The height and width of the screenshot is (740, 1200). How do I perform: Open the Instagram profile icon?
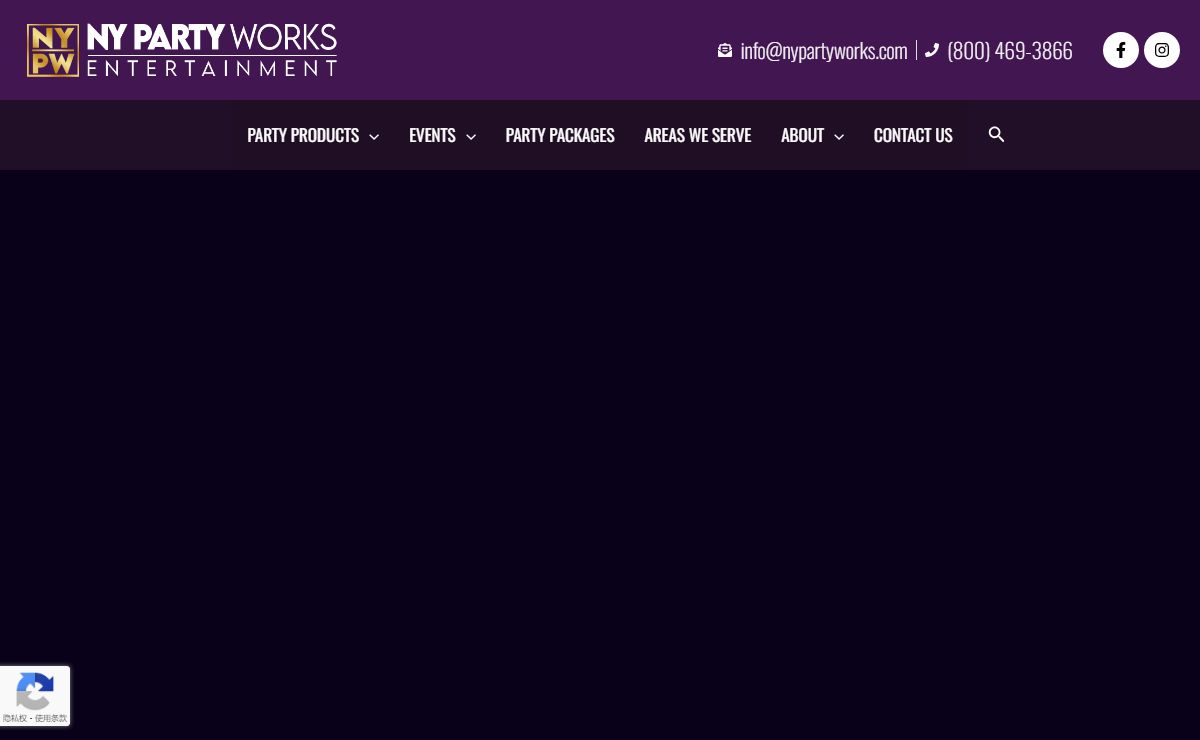click(1162, 50)
